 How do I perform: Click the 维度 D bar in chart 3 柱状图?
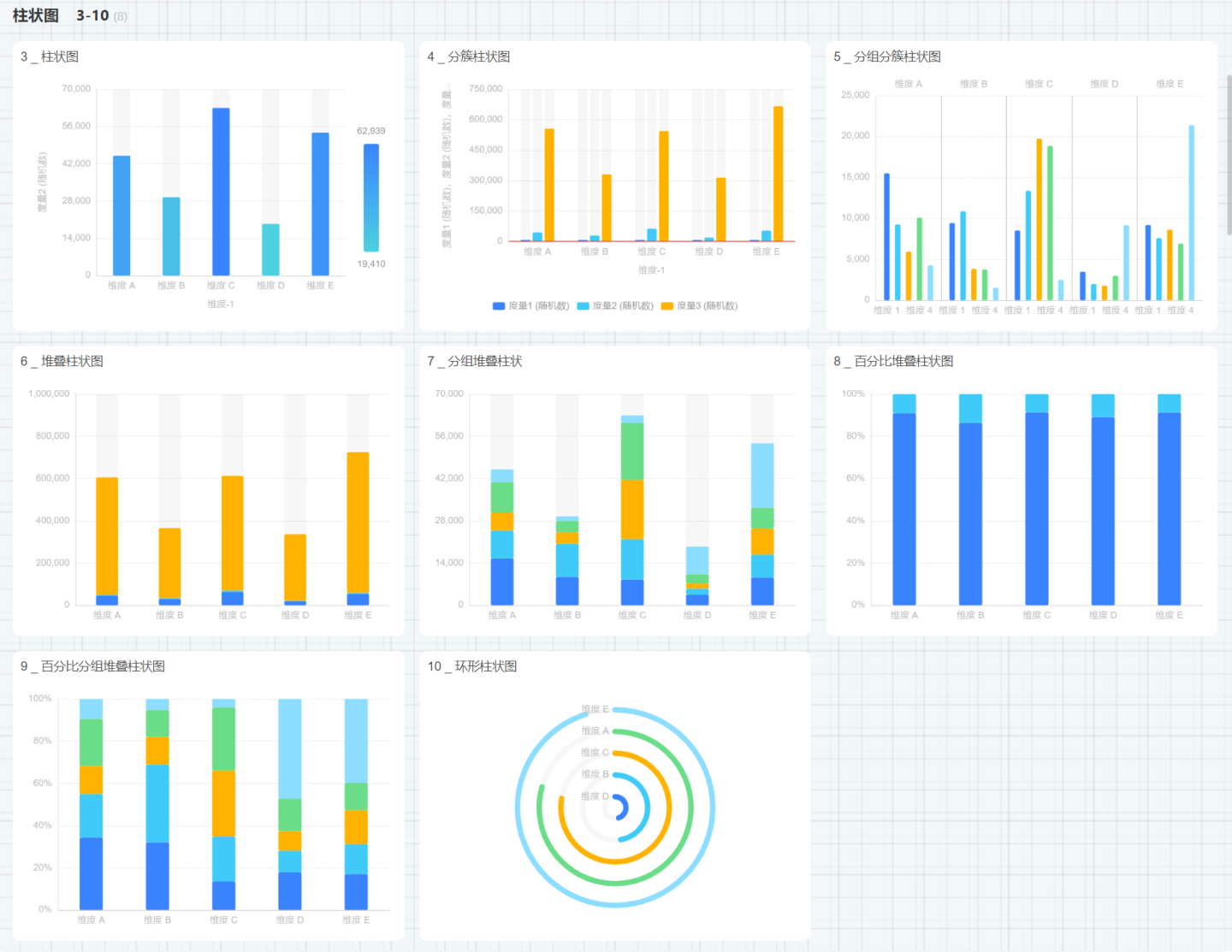[x=270, y=249]
